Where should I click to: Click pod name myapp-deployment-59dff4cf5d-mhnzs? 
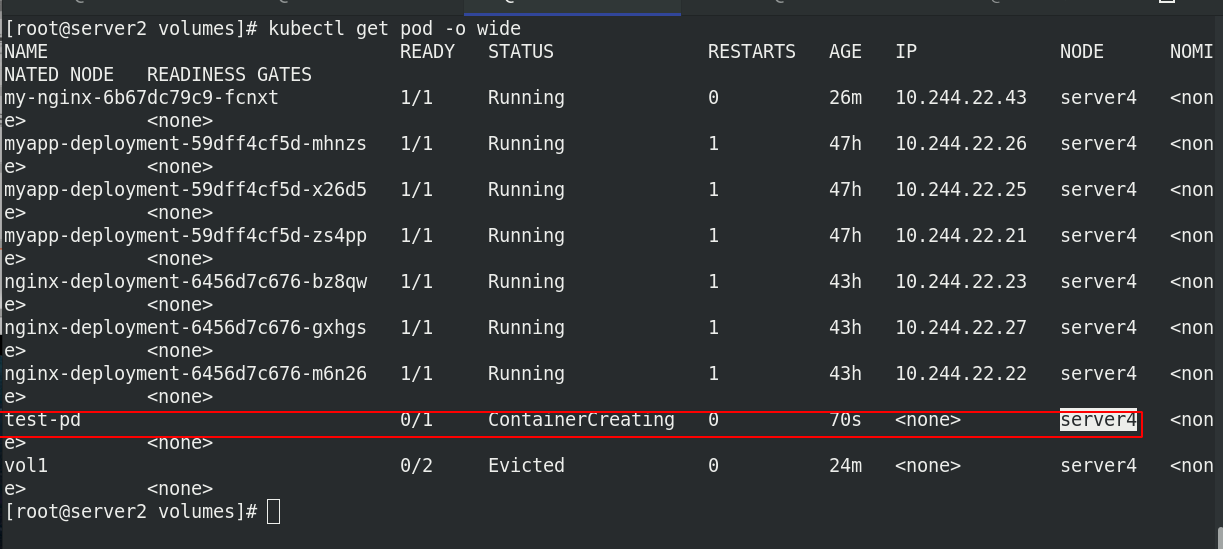pyautogui.click(x=185, y=144)
